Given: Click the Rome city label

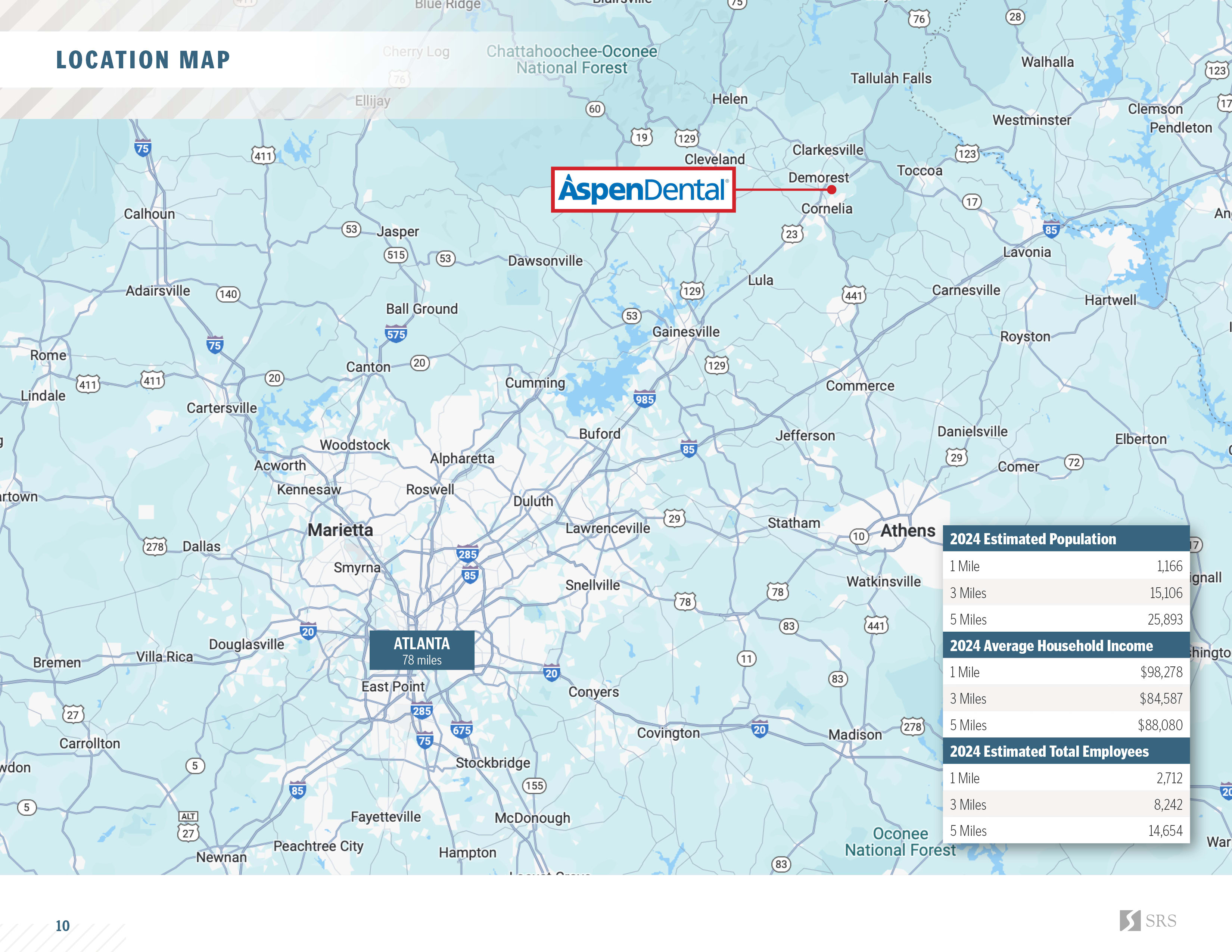Looking at the screenshot, I should coord(49,355).
